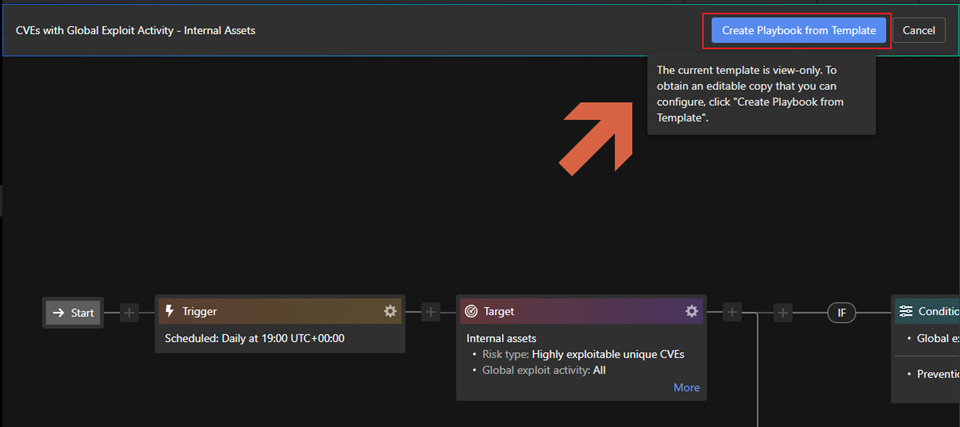Image resolution: width=960 pixels, height=427 pixels.
Task: Click Create Playbook from Template button
Action: coord(798,30)
